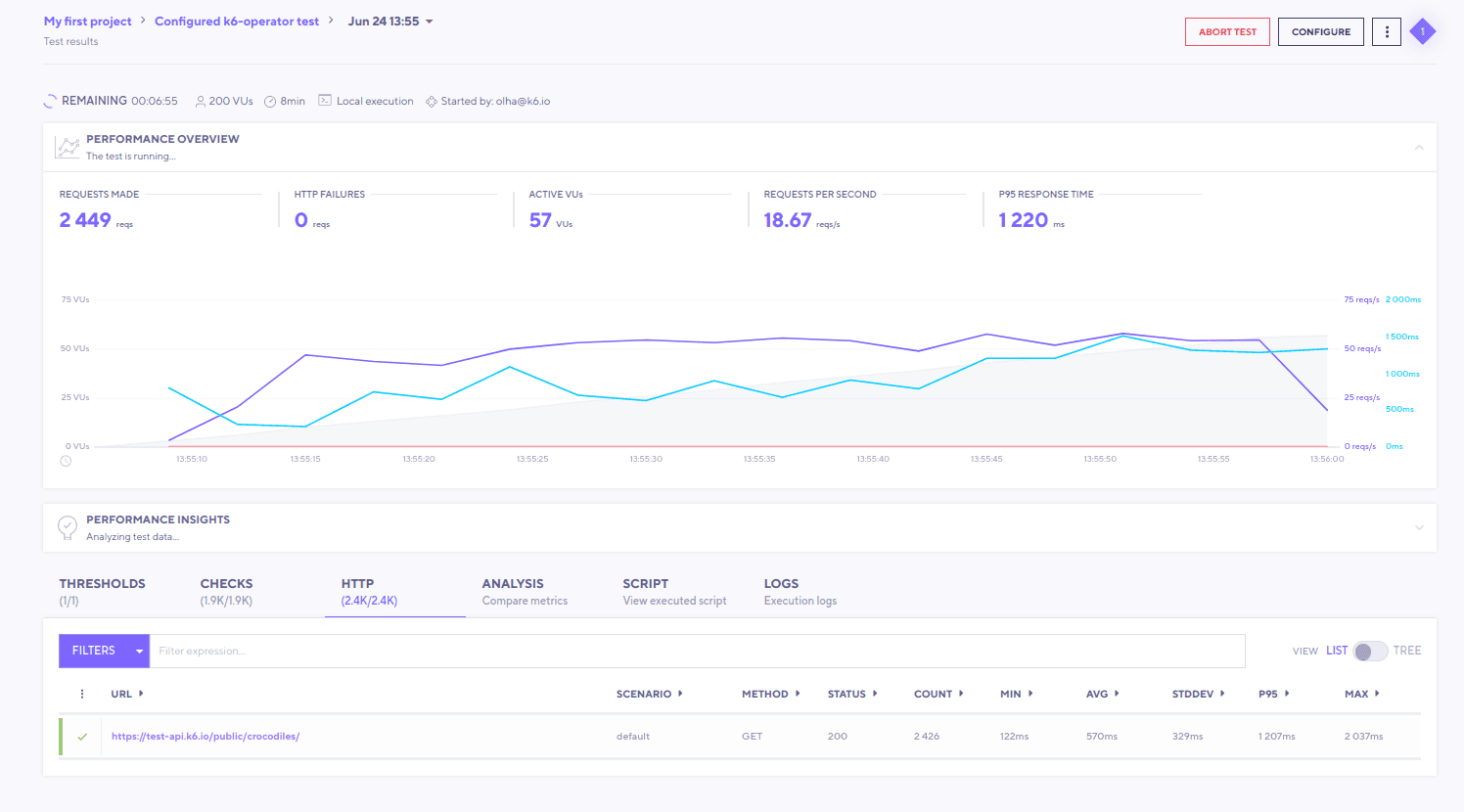Focus the filter expression input field
Image resolution: width=1464 pixels, height=812 pixels.
click(x=697, y=651)
